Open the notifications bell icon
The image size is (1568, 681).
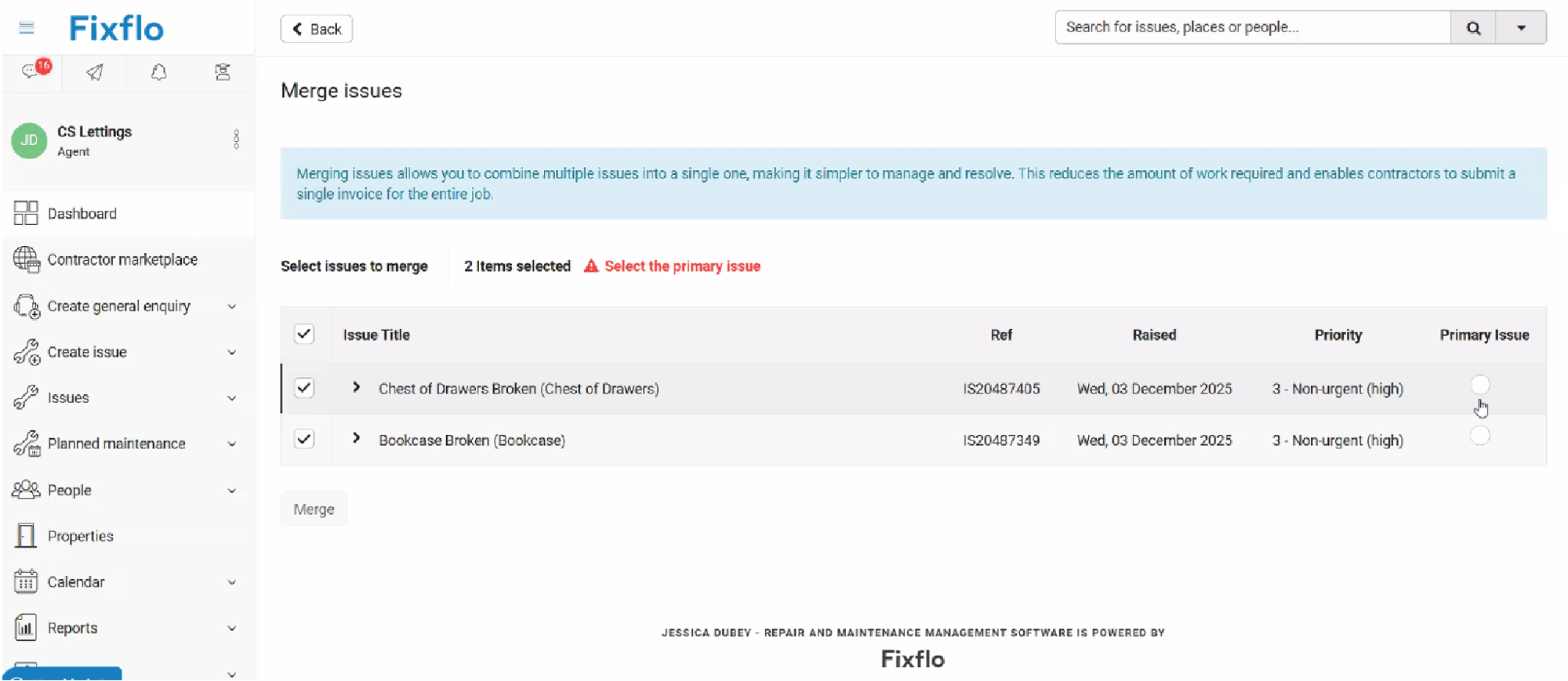[158, 72]
